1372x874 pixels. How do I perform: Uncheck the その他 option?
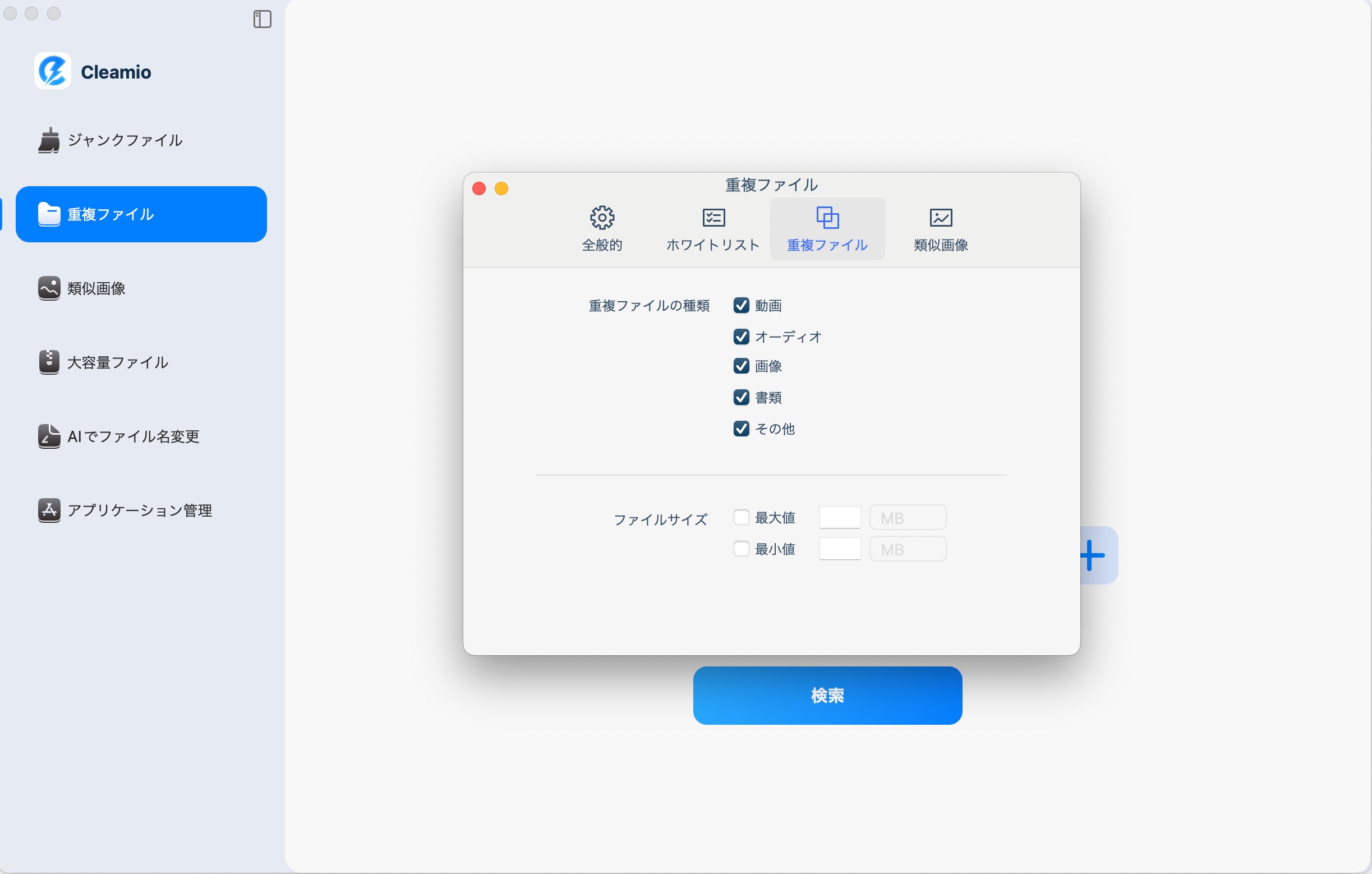tap(741, 429)
